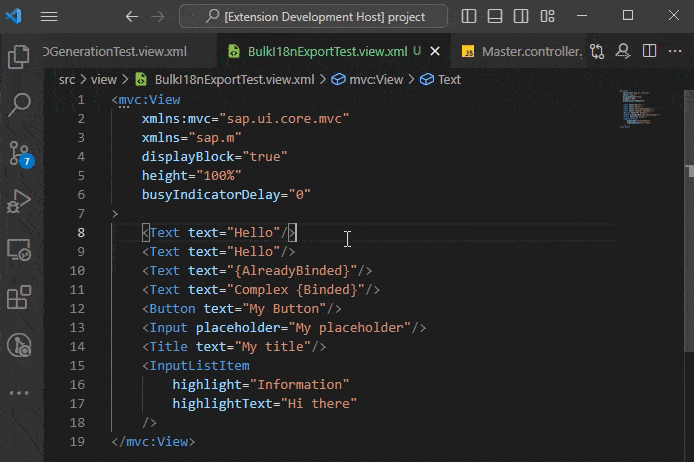Viewport: 694px width, 462px height.
Task: Open the Run and Debug view
Action: point(19,201)
